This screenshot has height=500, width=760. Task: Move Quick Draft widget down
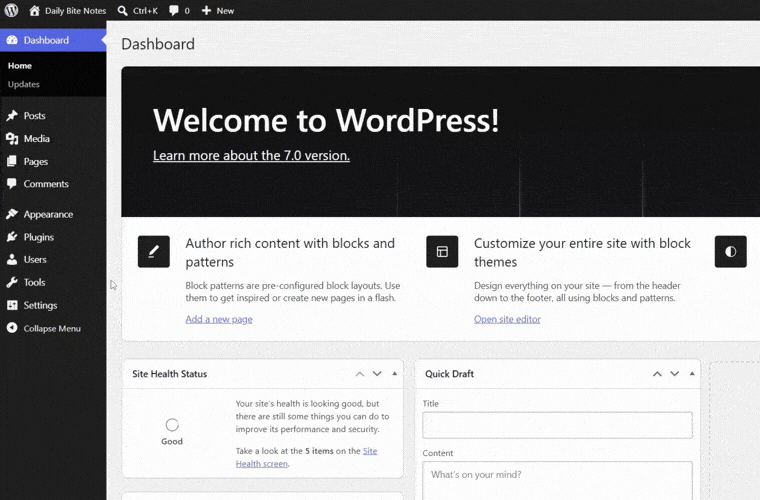[x=675, y=374]
